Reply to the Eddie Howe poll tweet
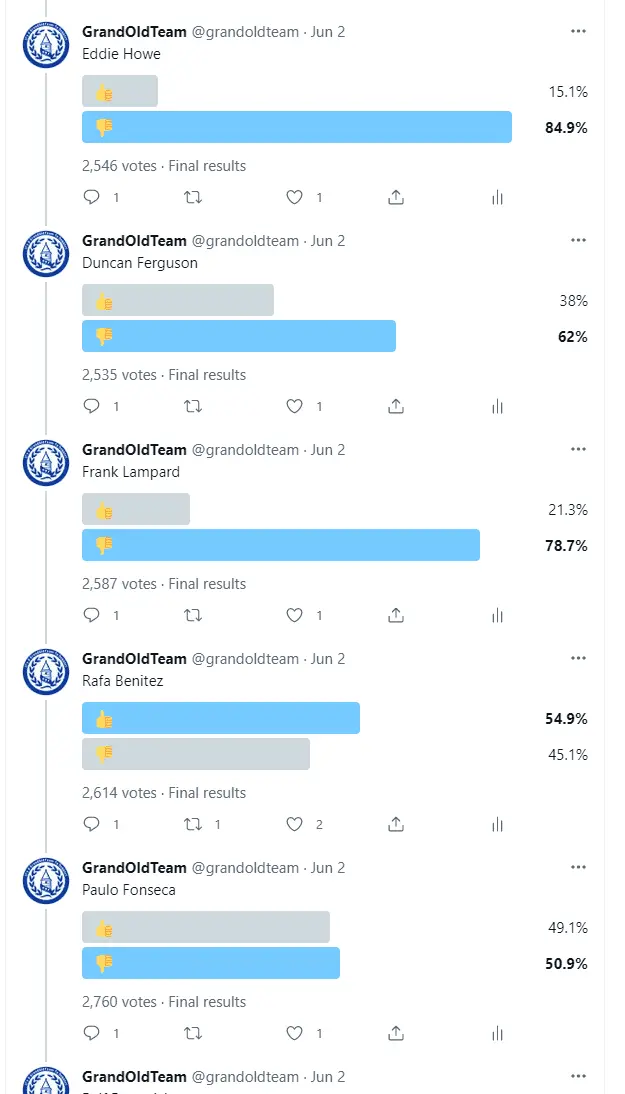Screen dimensions: 625x1094 pyautogui.click(x=92, y=198)
